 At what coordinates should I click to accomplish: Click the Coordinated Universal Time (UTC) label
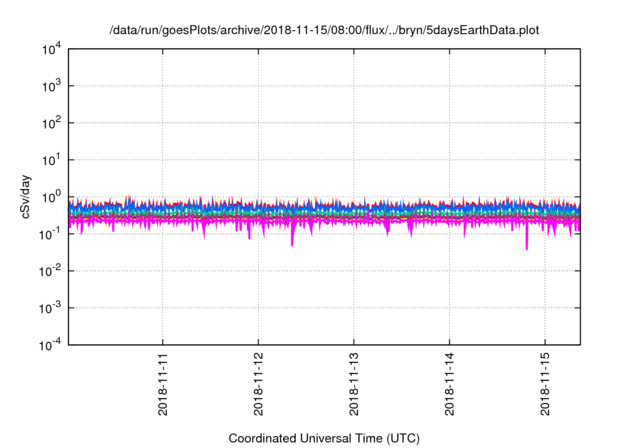coord(324,438)
